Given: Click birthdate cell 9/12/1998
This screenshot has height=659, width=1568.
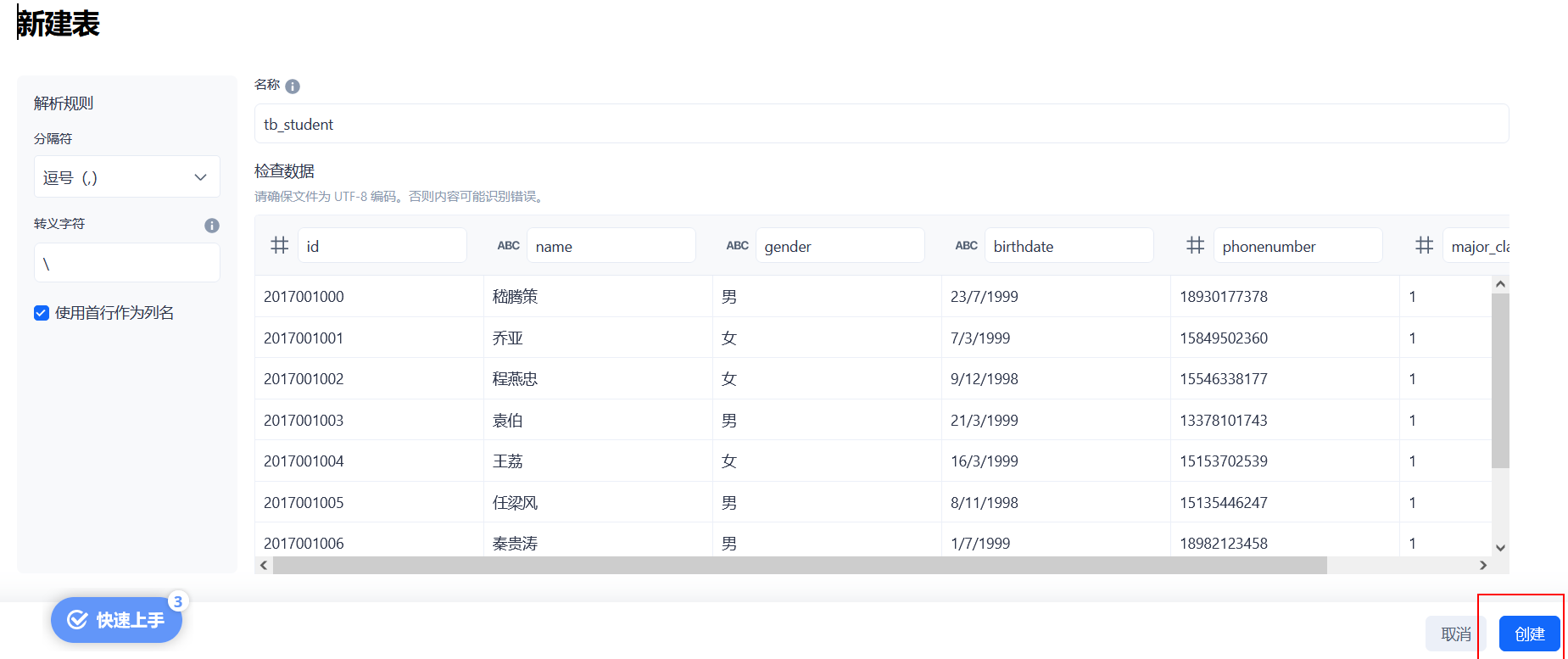Looking at the screenshot, I should [1056, 379].
